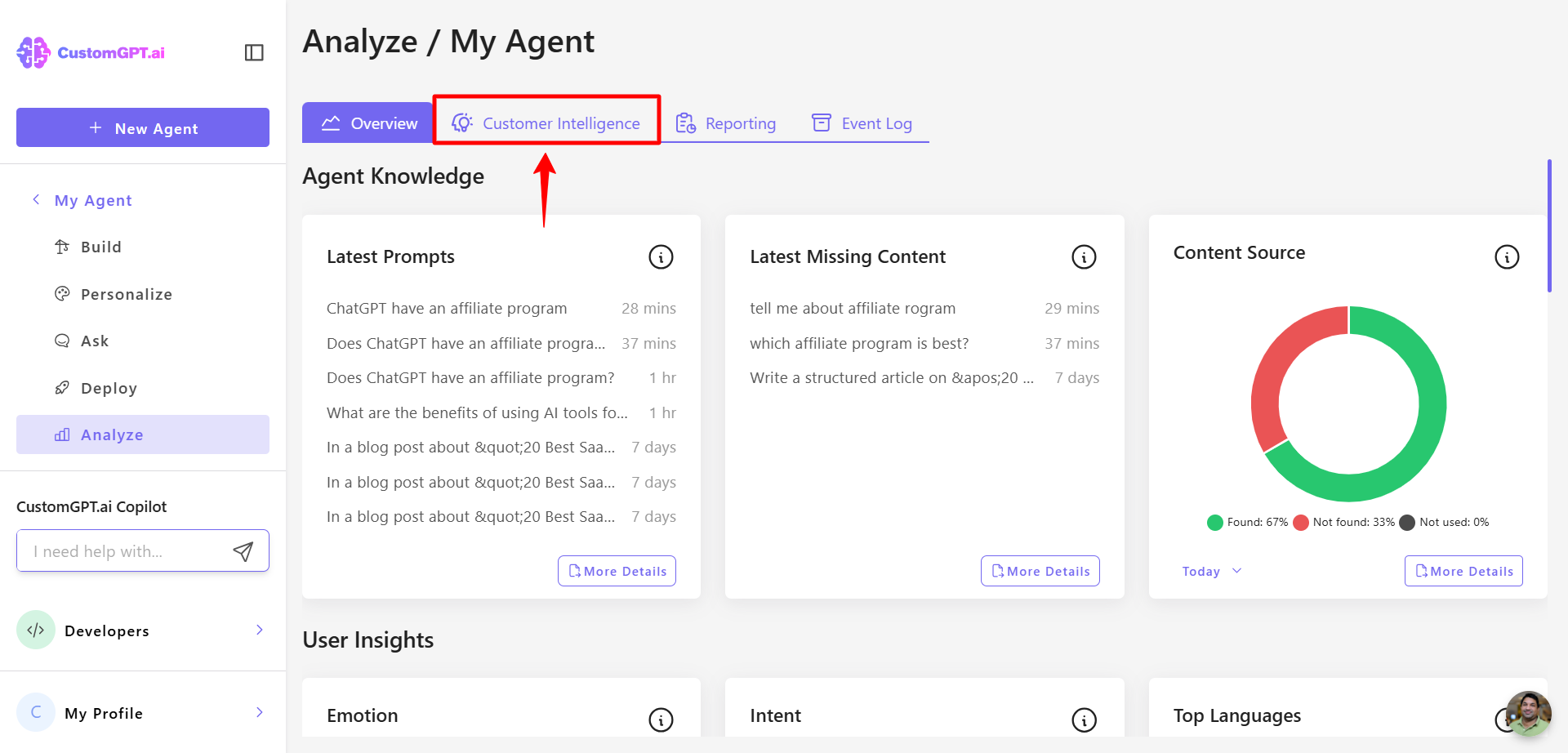Click the Deploy rocket icon

point(62,388)
